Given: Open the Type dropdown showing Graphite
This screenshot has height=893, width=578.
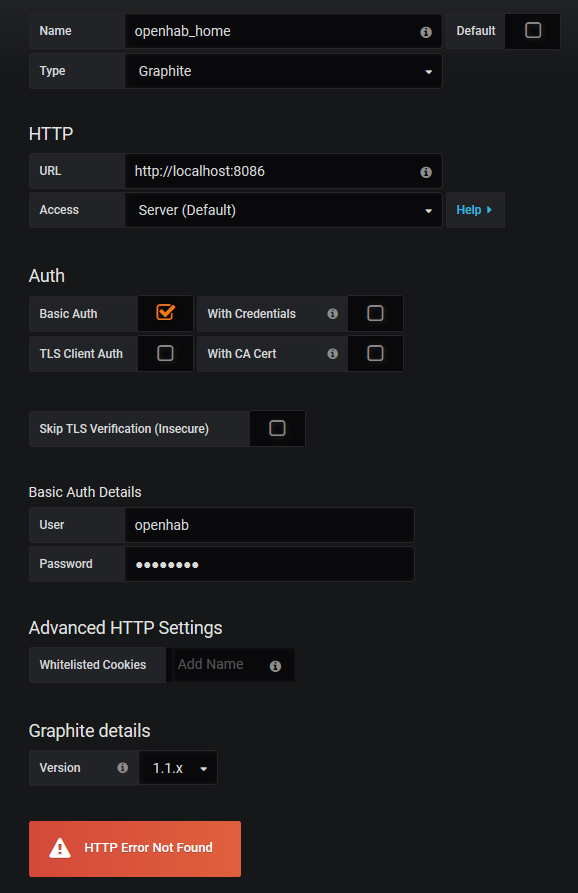Looking at the screenshot, I should tap(283, 71).
